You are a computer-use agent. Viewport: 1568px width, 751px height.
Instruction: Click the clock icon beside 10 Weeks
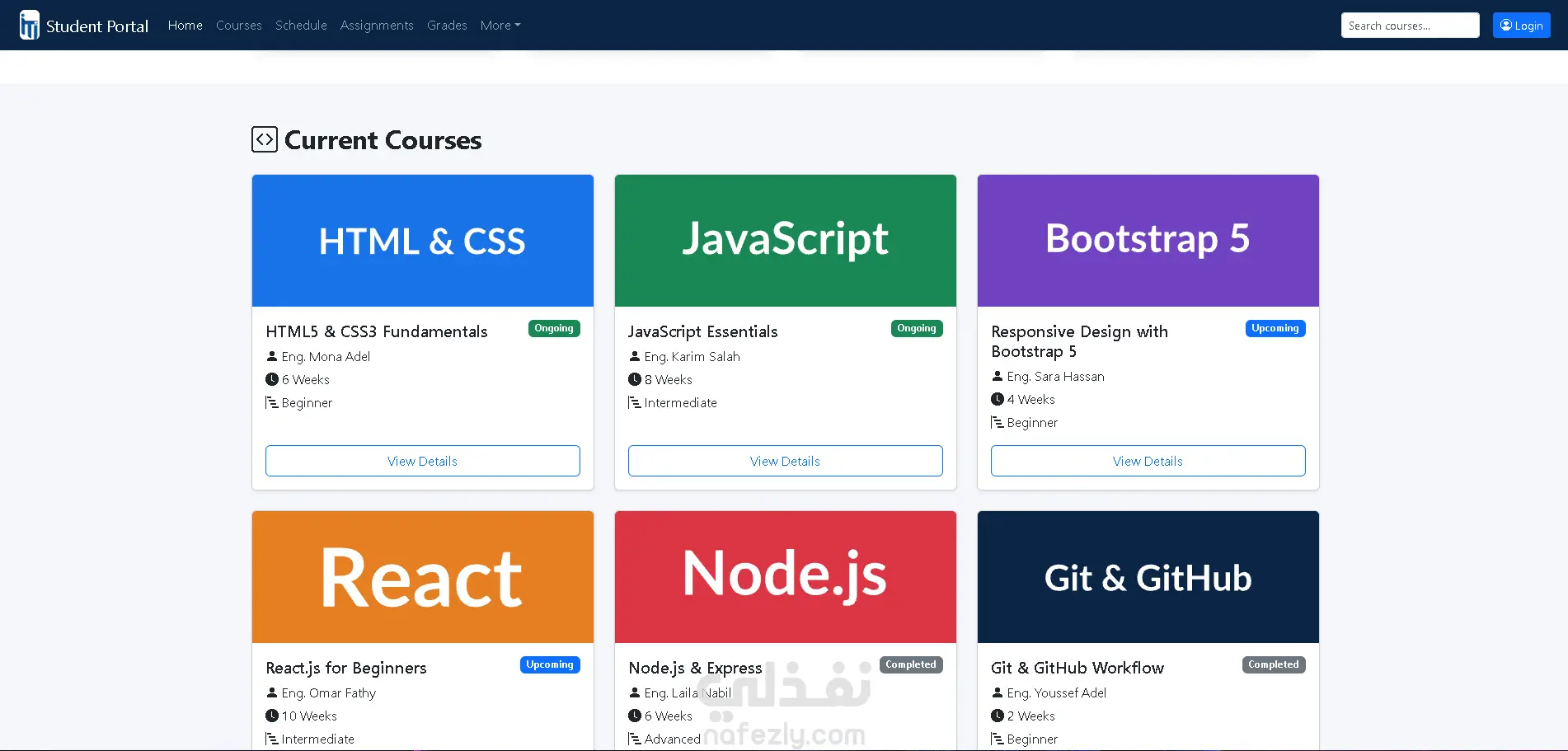click(272, 716)
